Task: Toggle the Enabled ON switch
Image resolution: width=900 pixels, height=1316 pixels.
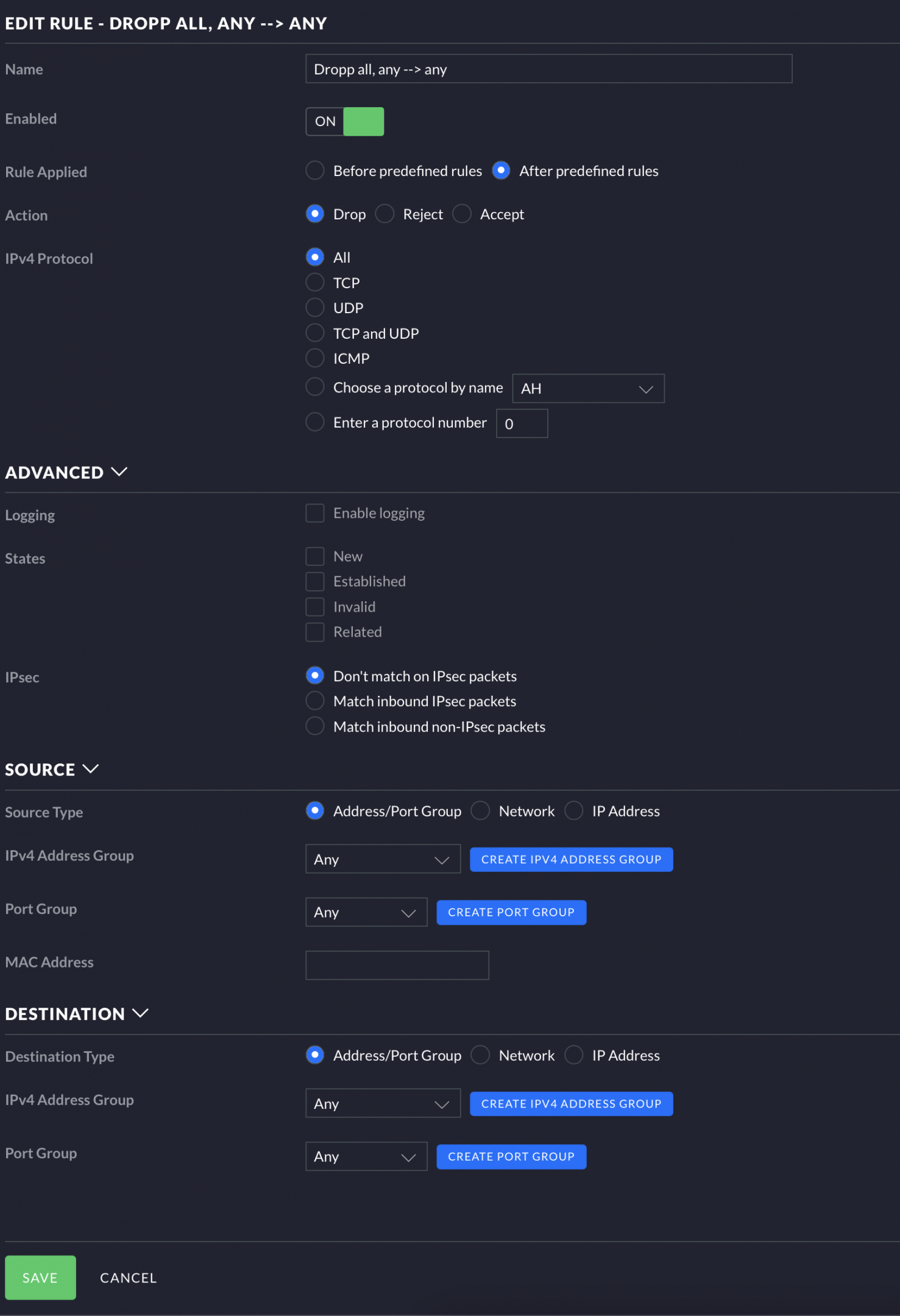Action: (345, 121)
